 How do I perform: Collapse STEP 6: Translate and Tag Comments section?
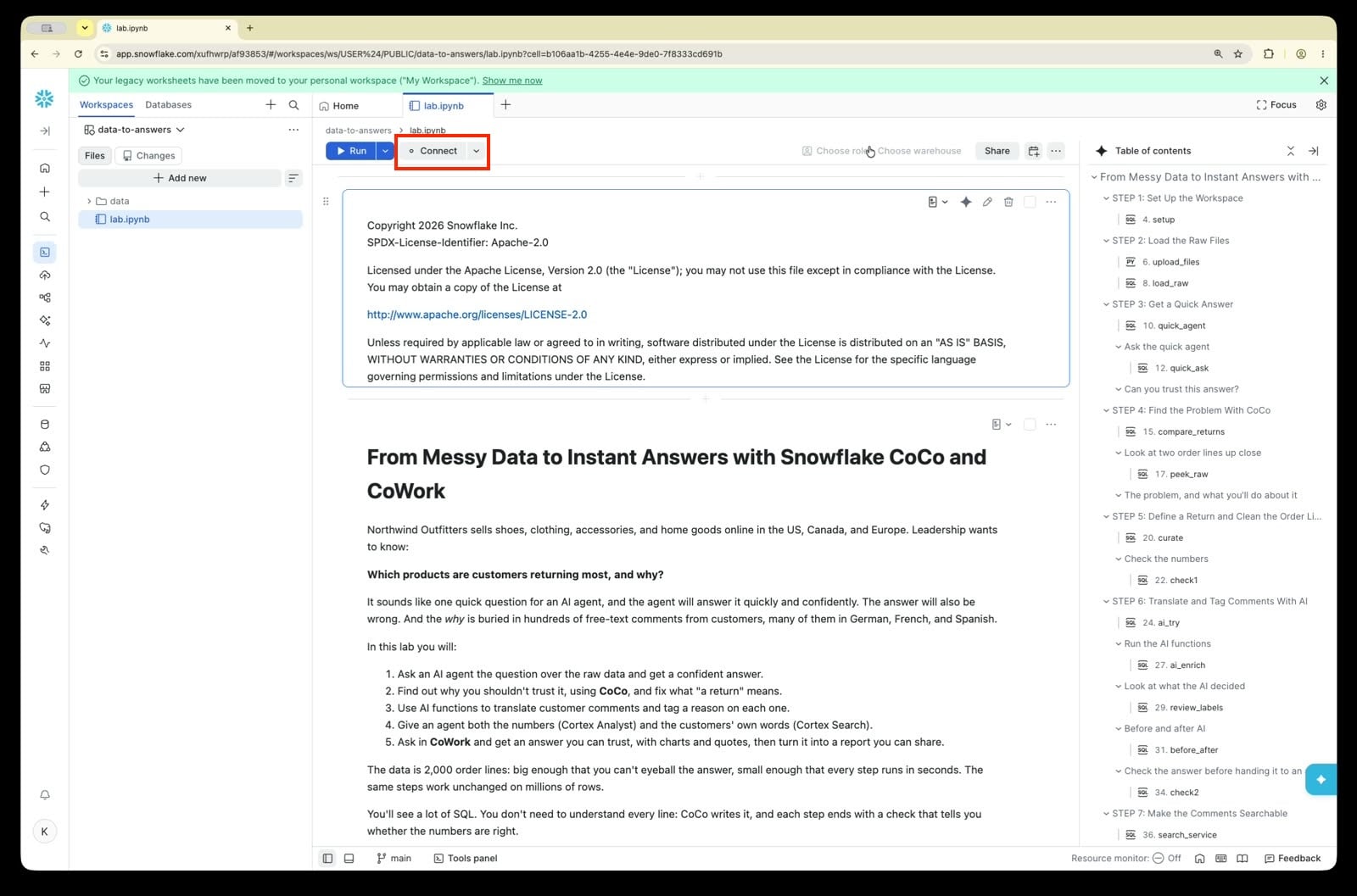pyautogui.click(x=1106, y=601)
